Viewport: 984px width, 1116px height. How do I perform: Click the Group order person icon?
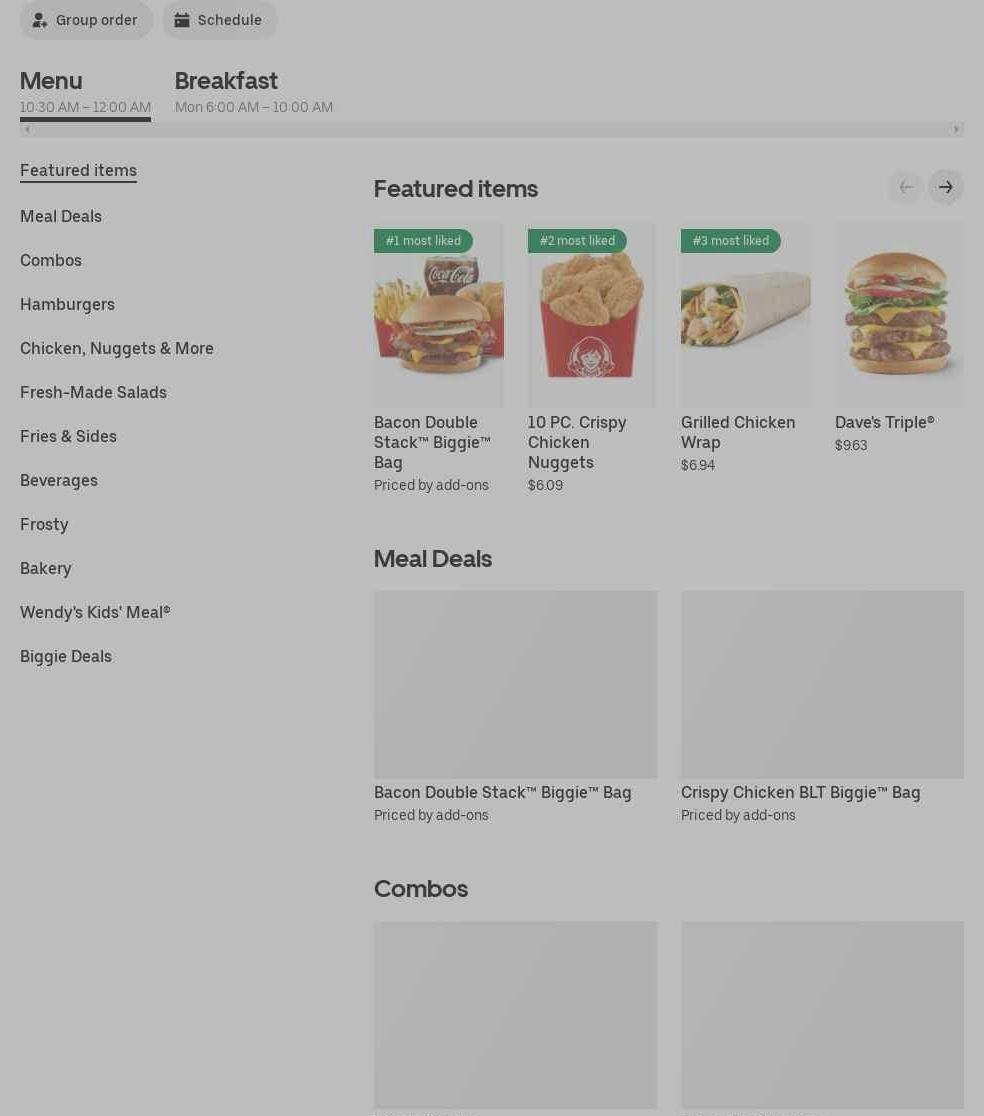click(40, 20)
